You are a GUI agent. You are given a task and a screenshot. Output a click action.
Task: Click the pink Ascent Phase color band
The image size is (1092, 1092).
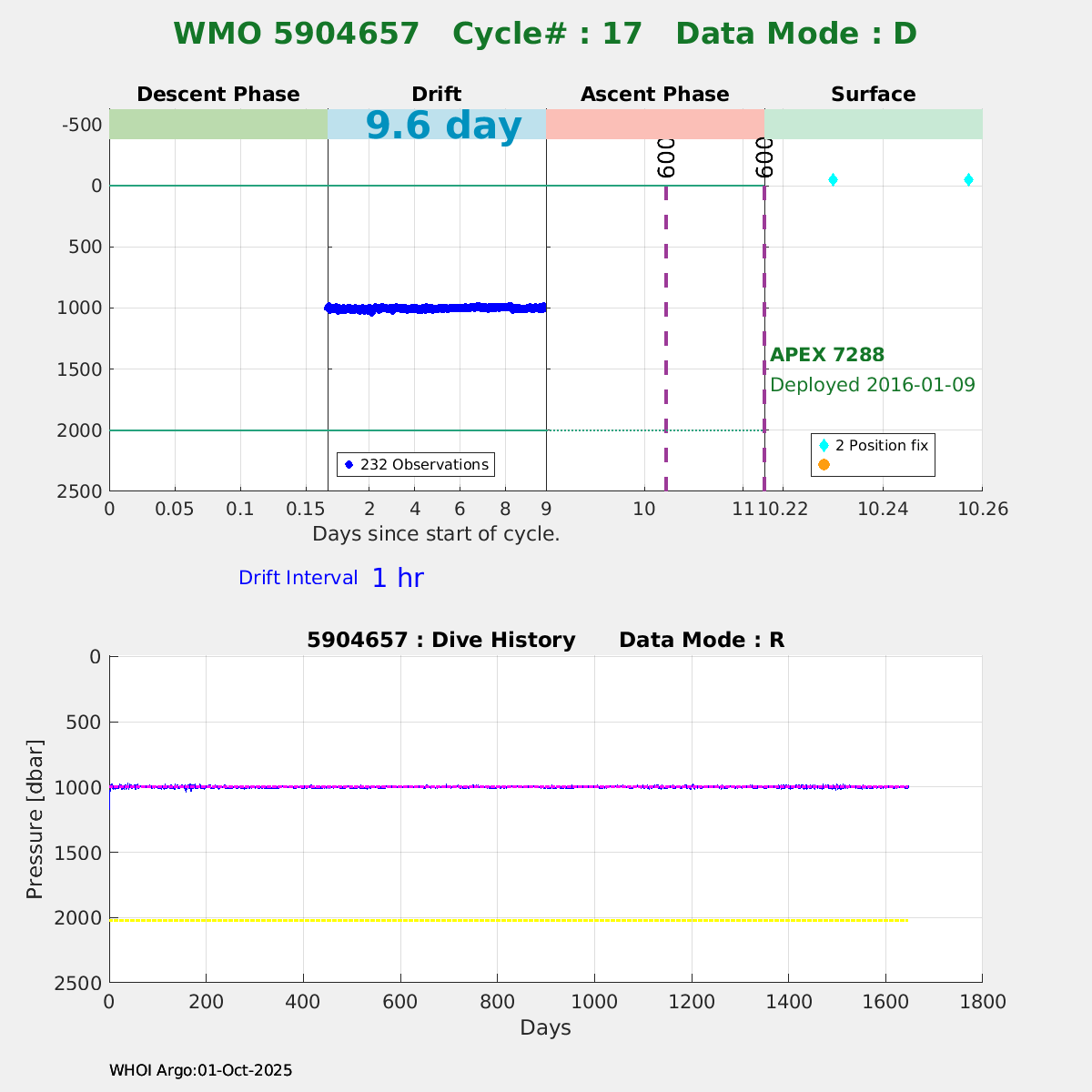pos(655,125)
